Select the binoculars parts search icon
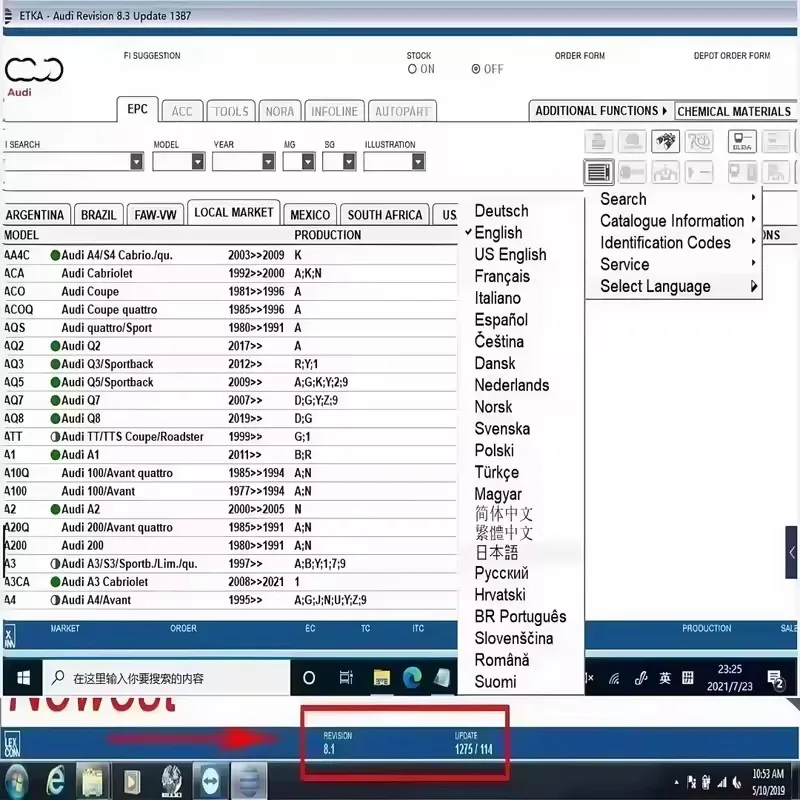This screenshot has height=800, width=800. click(664, 142)
